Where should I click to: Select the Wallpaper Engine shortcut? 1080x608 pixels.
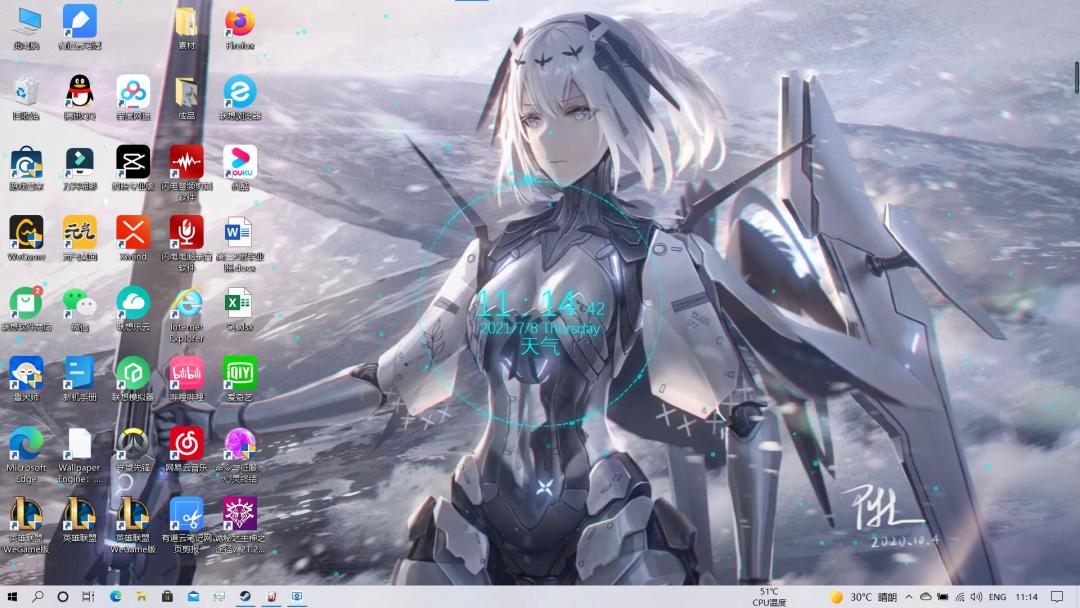(x=79, y=455)
